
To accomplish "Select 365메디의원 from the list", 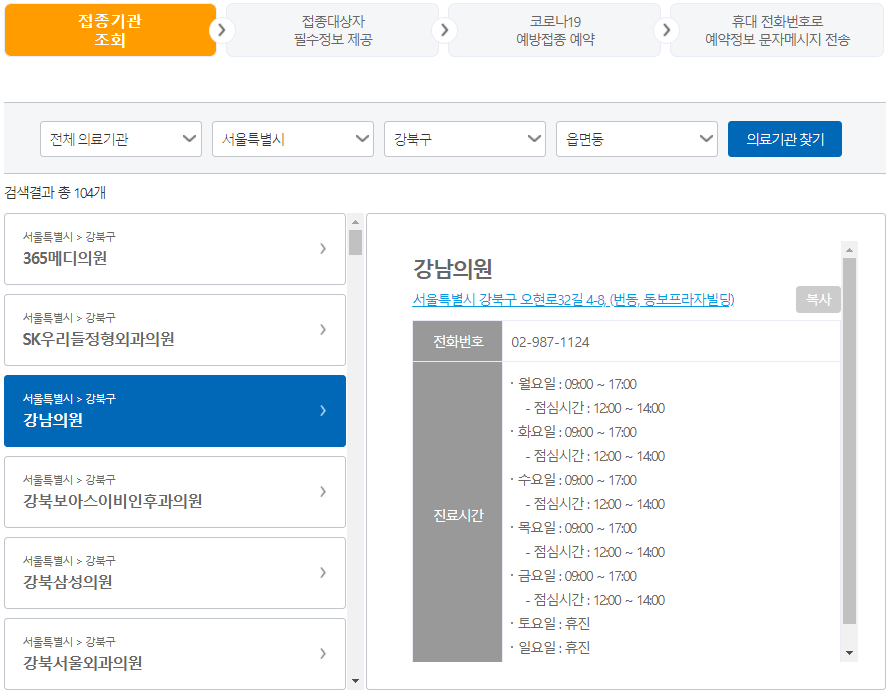I will point(175,249).
